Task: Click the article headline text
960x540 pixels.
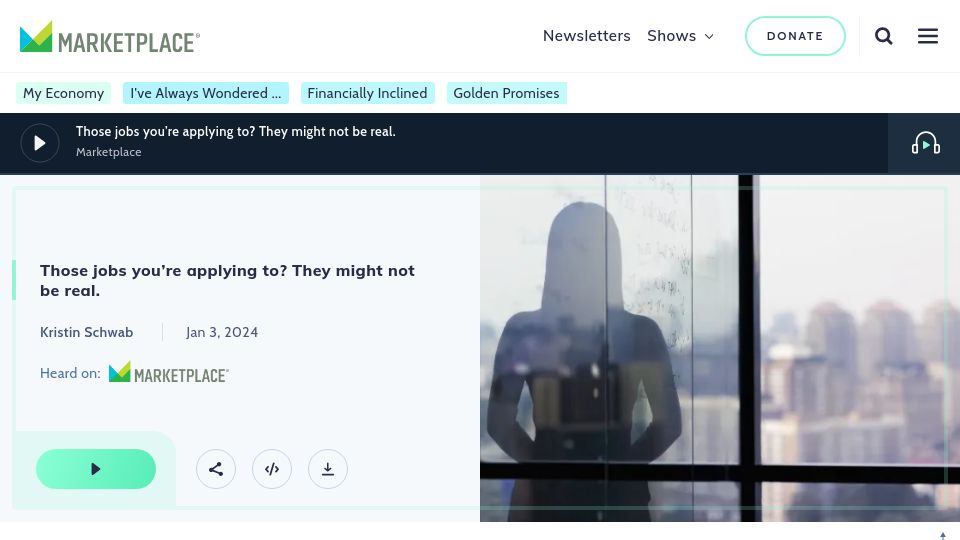Action: tap(227, 280)
